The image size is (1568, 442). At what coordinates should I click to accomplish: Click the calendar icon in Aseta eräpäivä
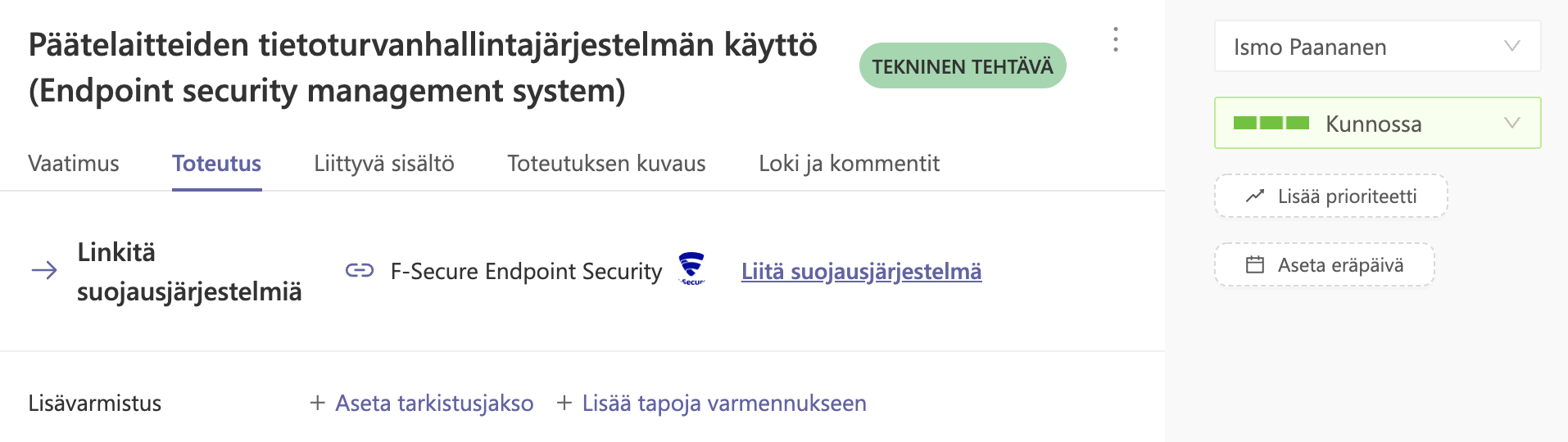coord(1255,265)
